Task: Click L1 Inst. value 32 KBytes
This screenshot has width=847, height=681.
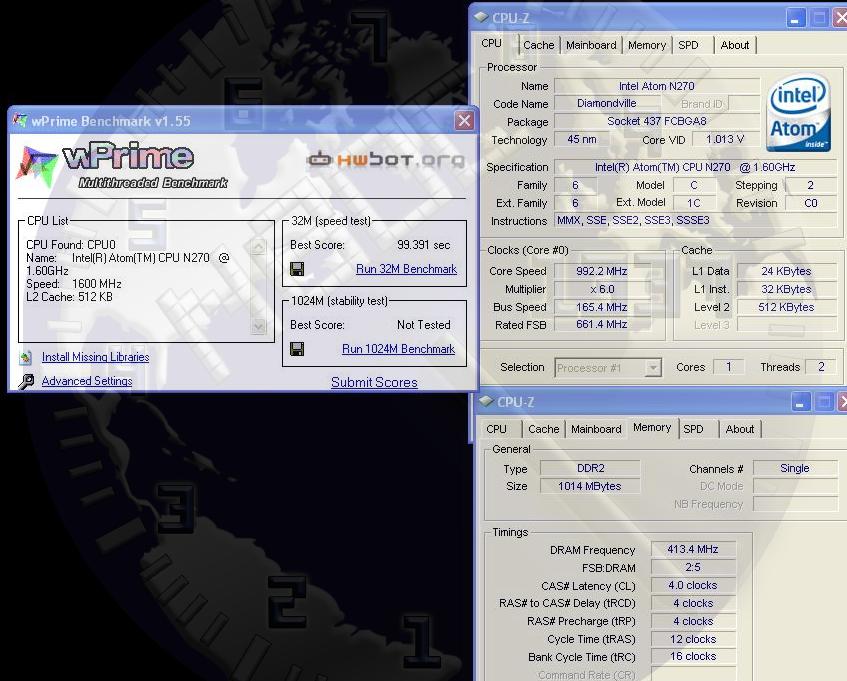Action: point(786,289)
